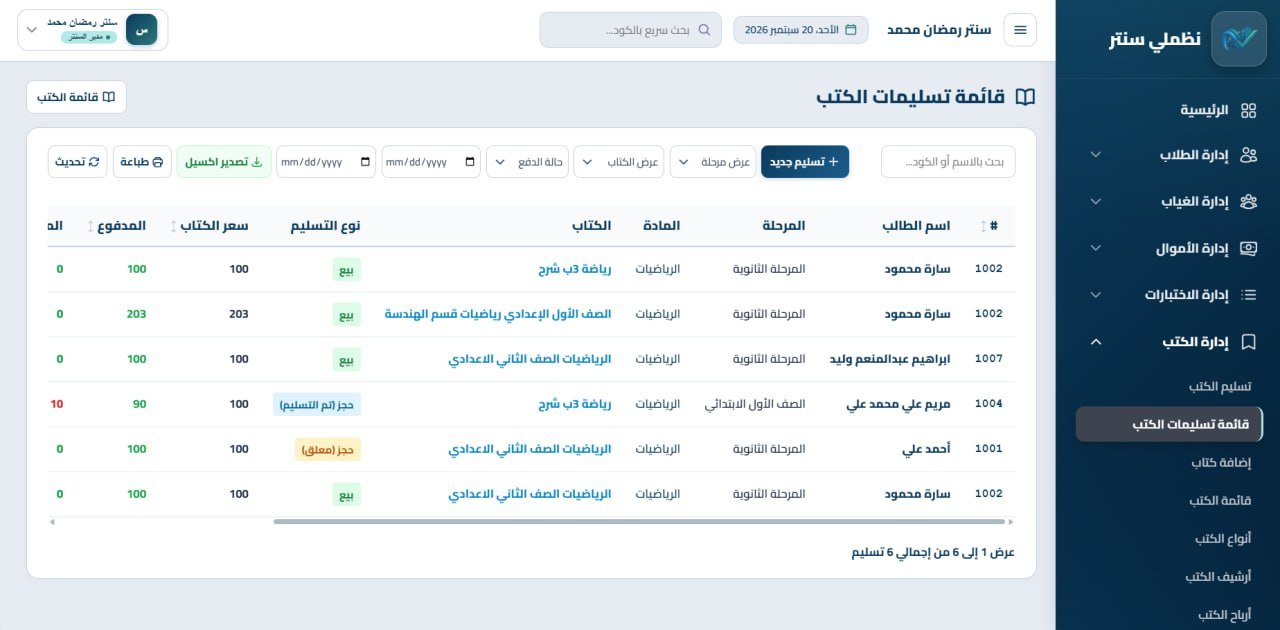The width and height of the screenshot is (1280, 630).
Task: Click the تحديث refresh button
Action: click(77, 162)
